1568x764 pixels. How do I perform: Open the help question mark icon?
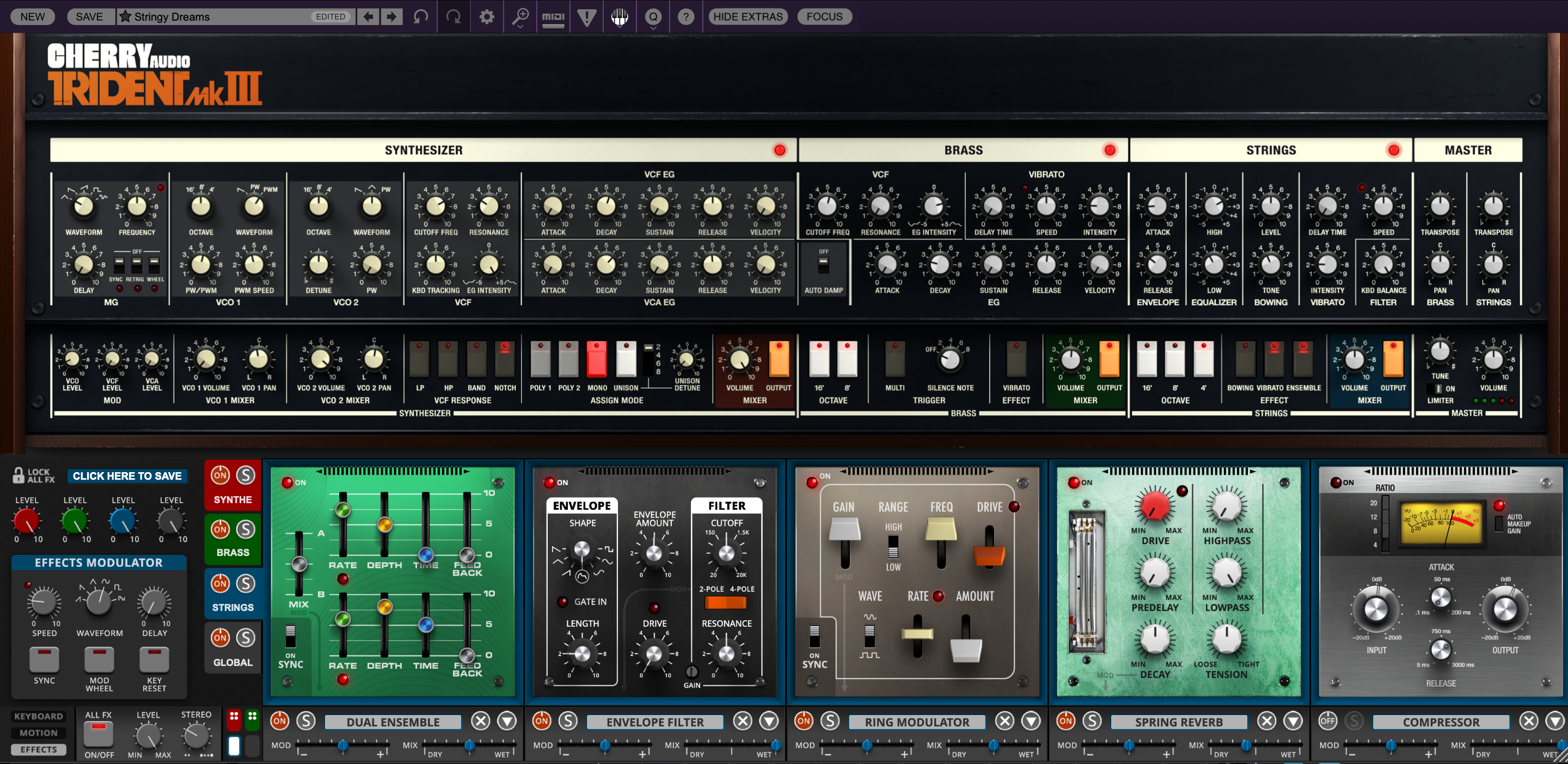pos(686,16)
